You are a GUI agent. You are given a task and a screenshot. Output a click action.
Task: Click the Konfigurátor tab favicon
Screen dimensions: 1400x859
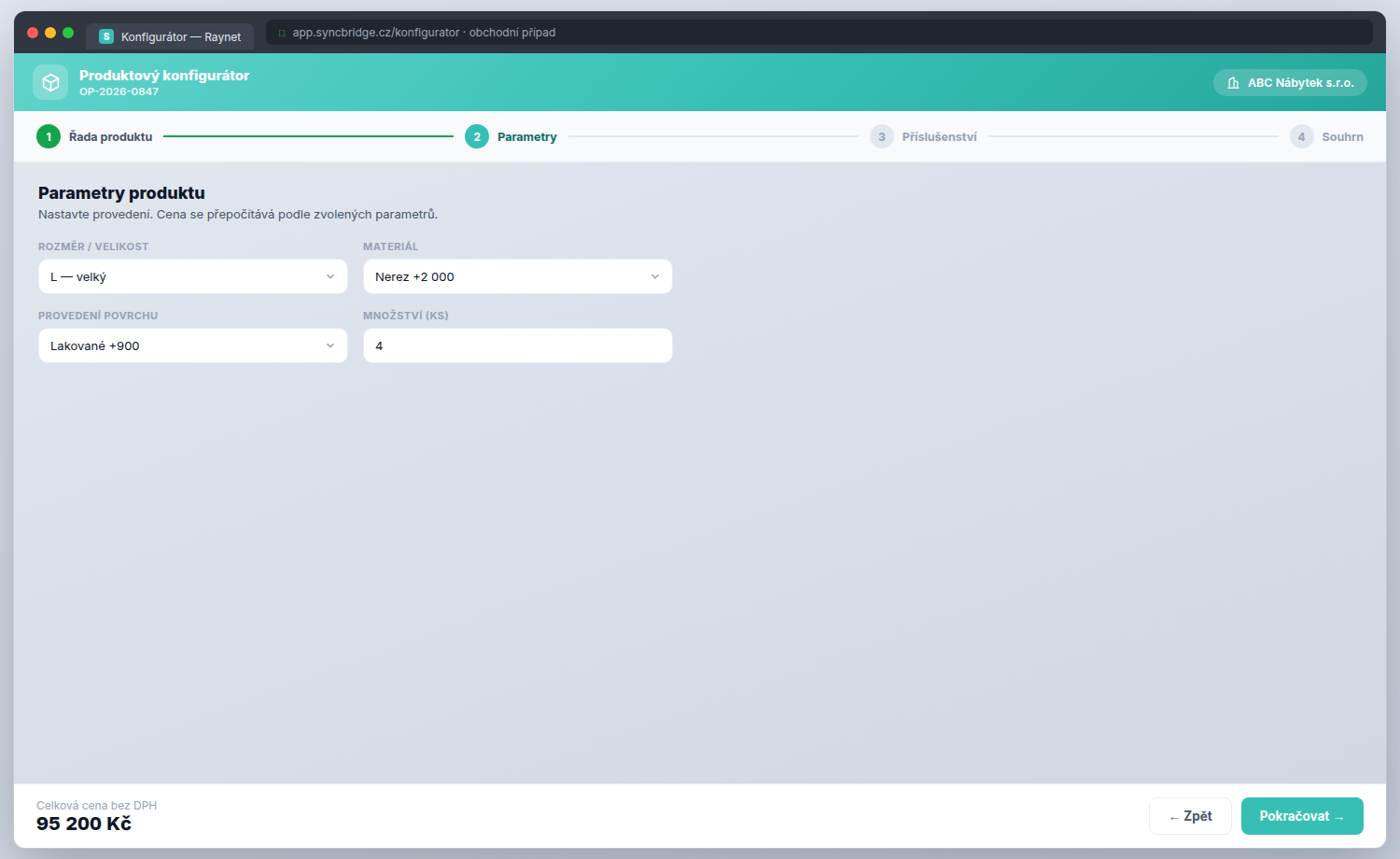[106, 36]
